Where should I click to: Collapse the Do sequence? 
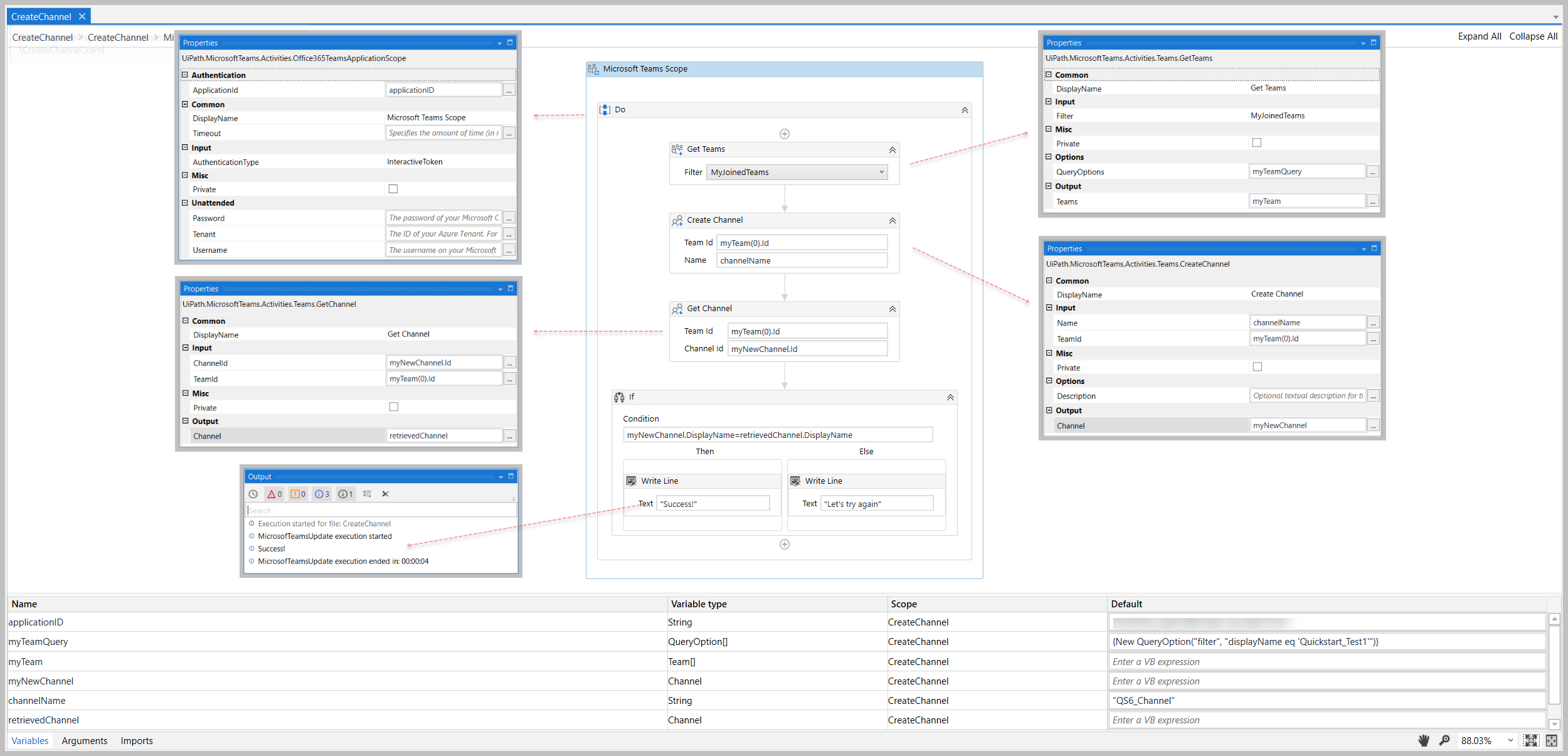965,110
